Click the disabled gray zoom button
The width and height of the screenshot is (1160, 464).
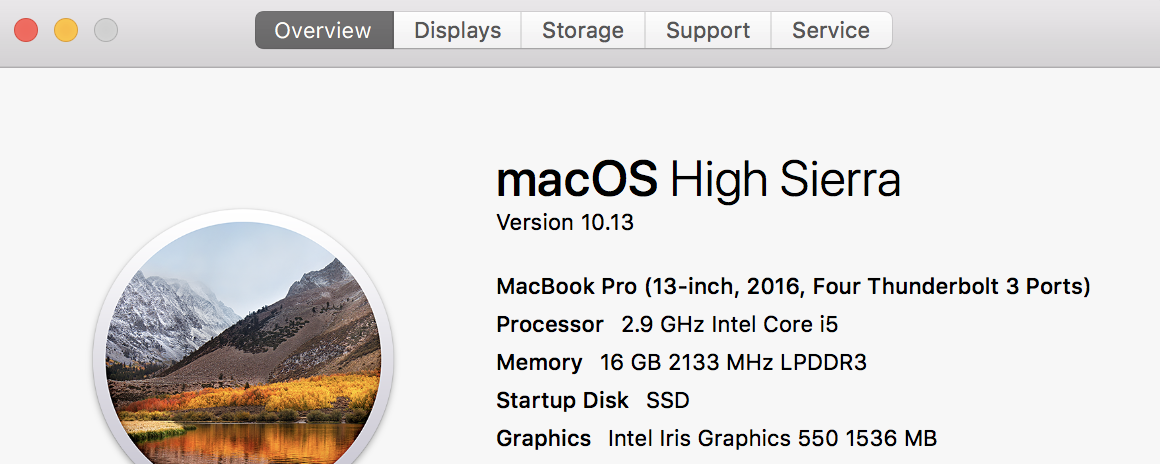pos(106,31)
